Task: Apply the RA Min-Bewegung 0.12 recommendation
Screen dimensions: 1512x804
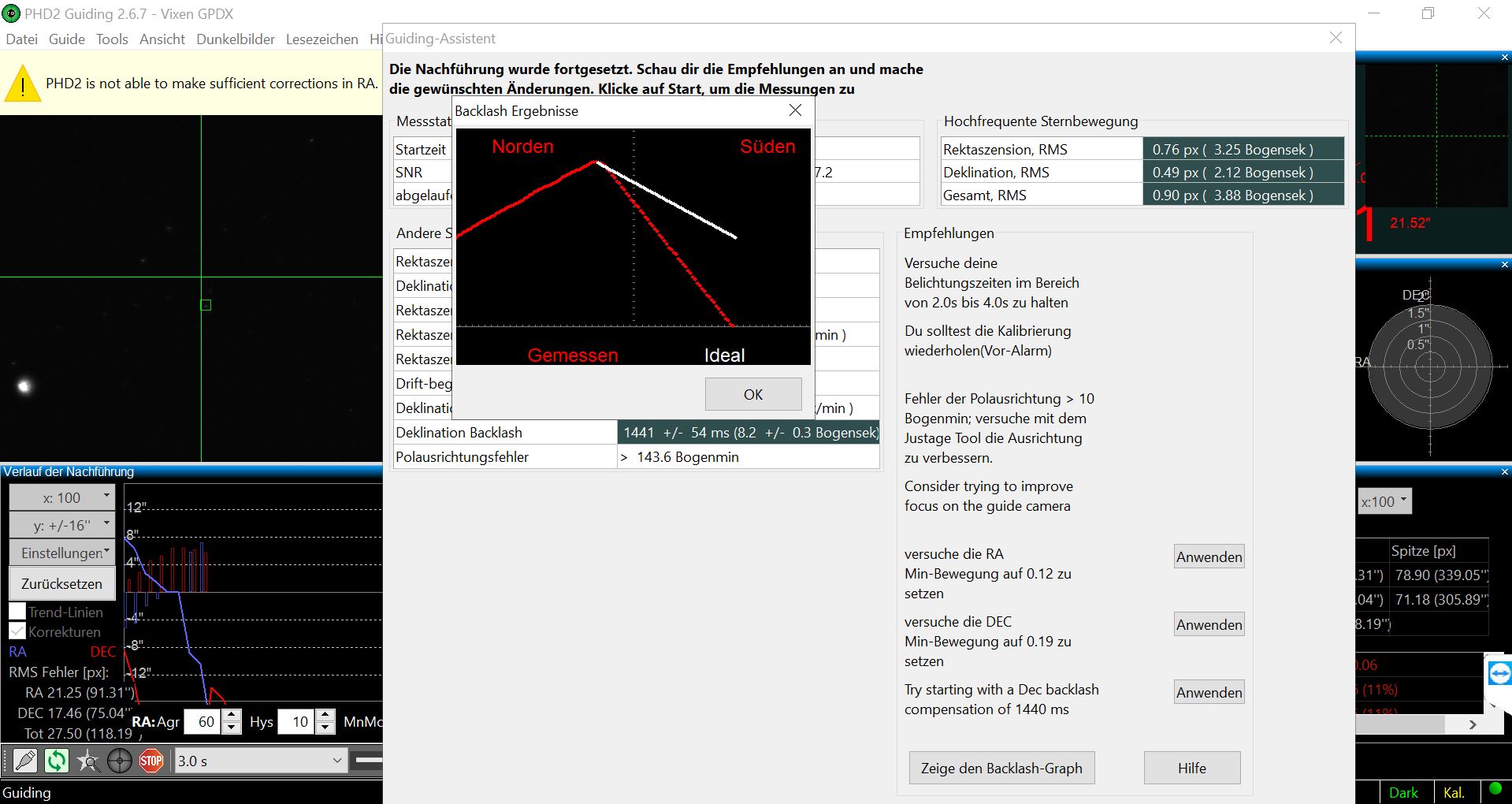Action: click(1209, 556)
